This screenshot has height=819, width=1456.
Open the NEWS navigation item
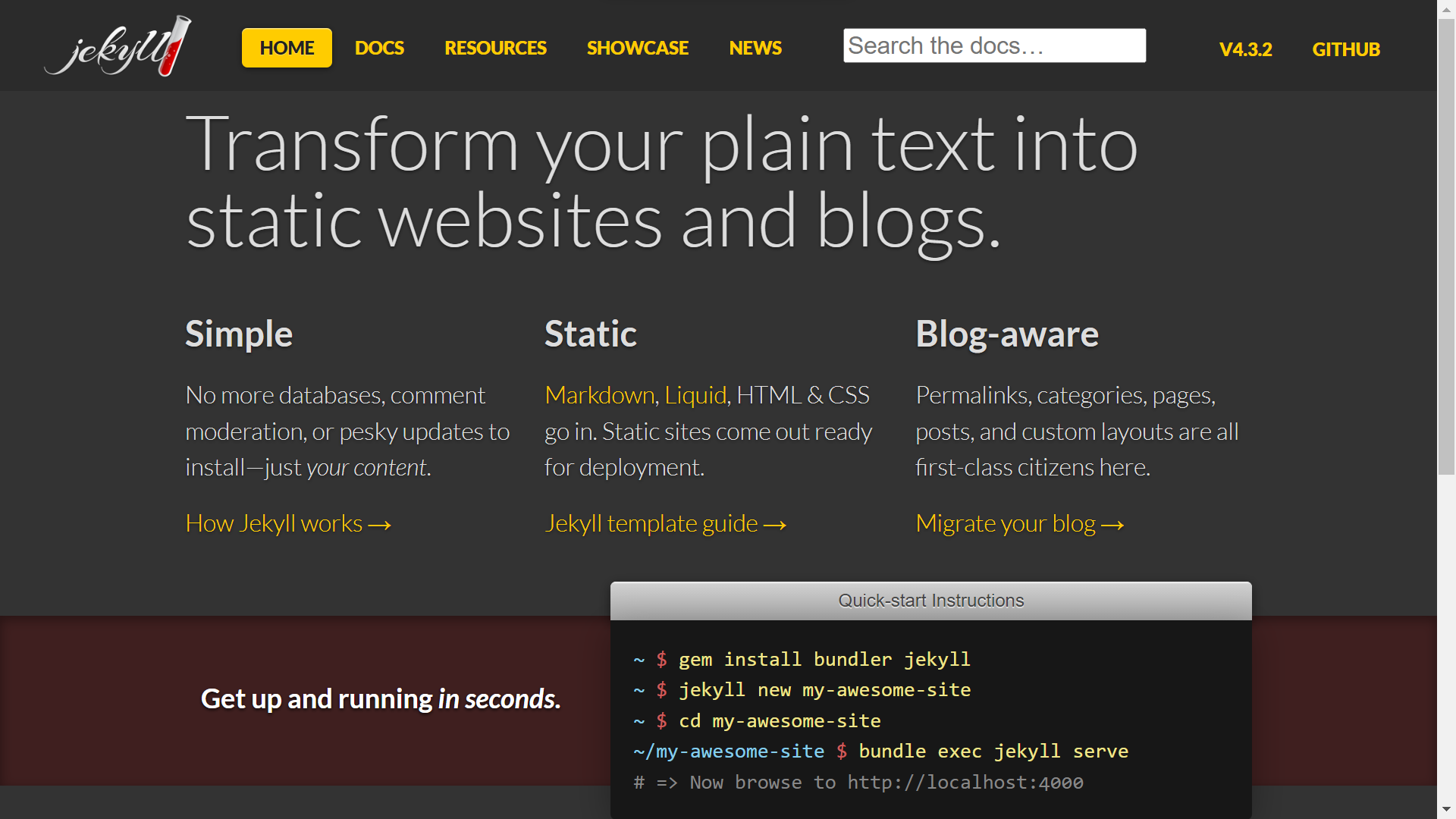[755, 48]
